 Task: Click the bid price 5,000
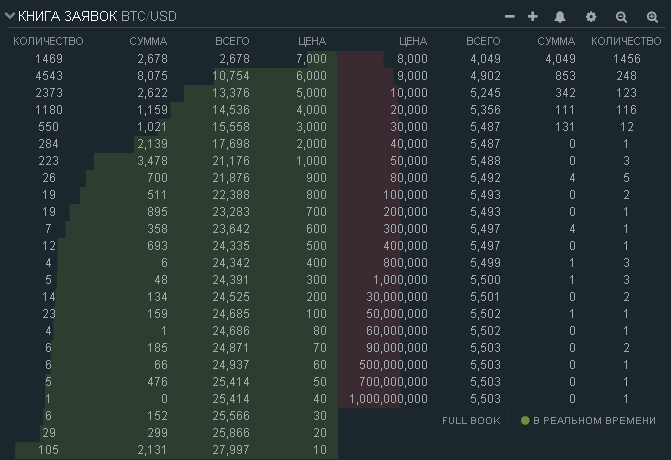pos(312,93)
